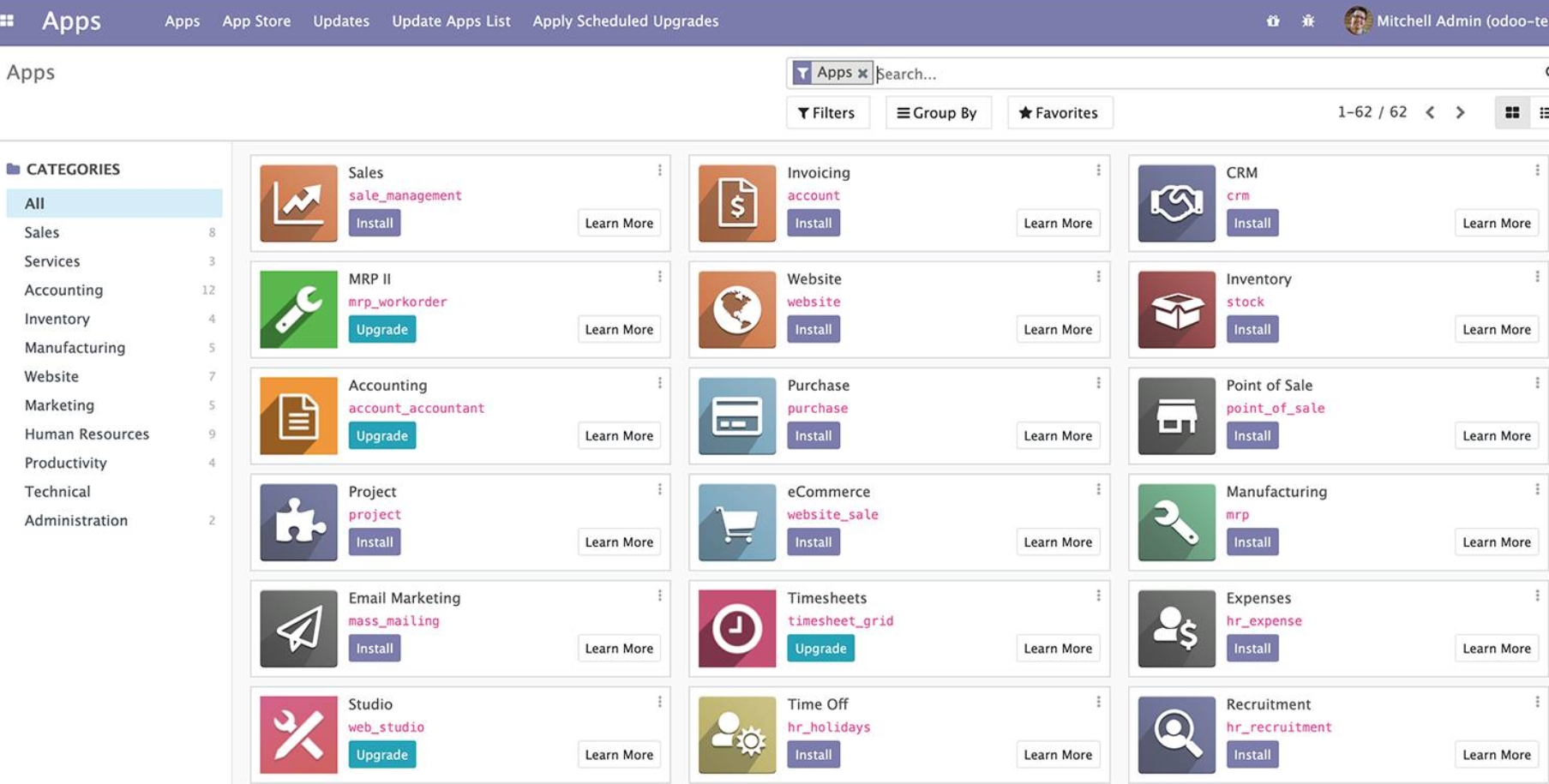Click the eCommerce shopping cart icon
This screenshot has height=784, width=1549.
click(x=736, y=522)
